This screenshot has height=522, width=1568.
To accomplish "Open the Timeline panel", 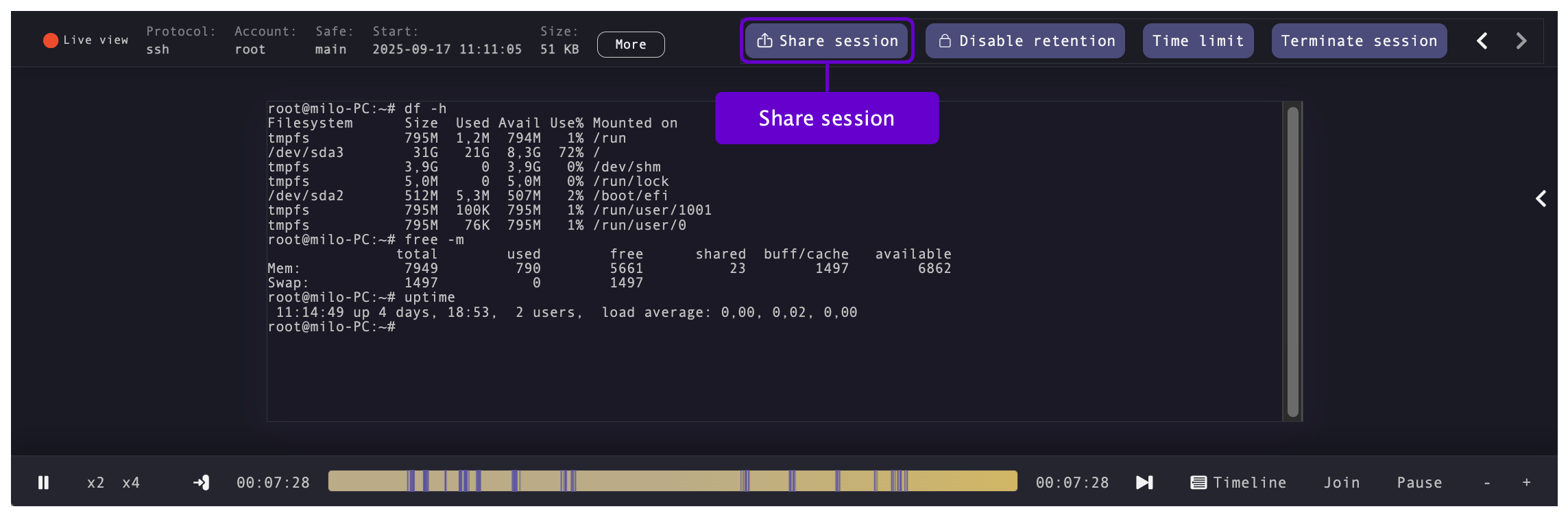I will (x=1238, y=483).
